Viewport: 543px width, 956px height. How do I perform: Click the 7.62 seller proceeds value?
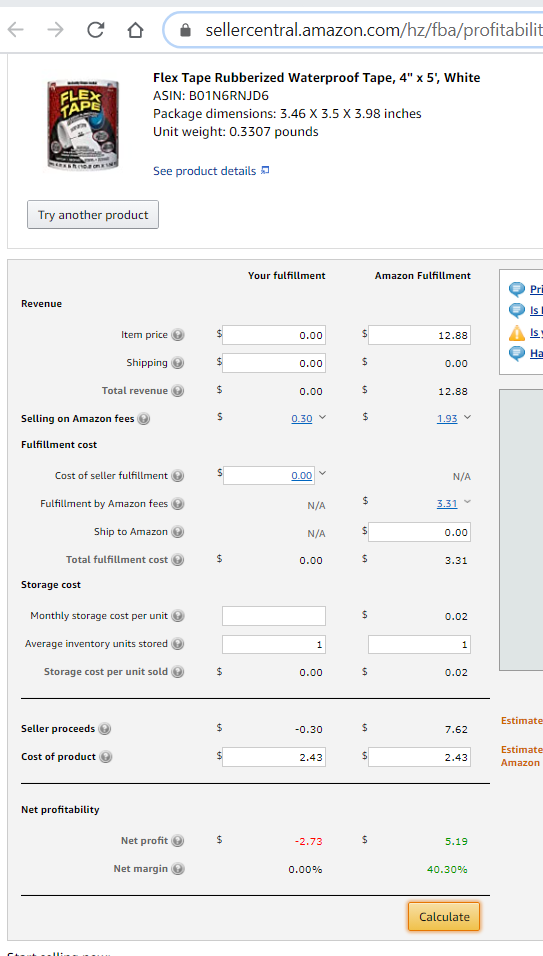(456, 729)
